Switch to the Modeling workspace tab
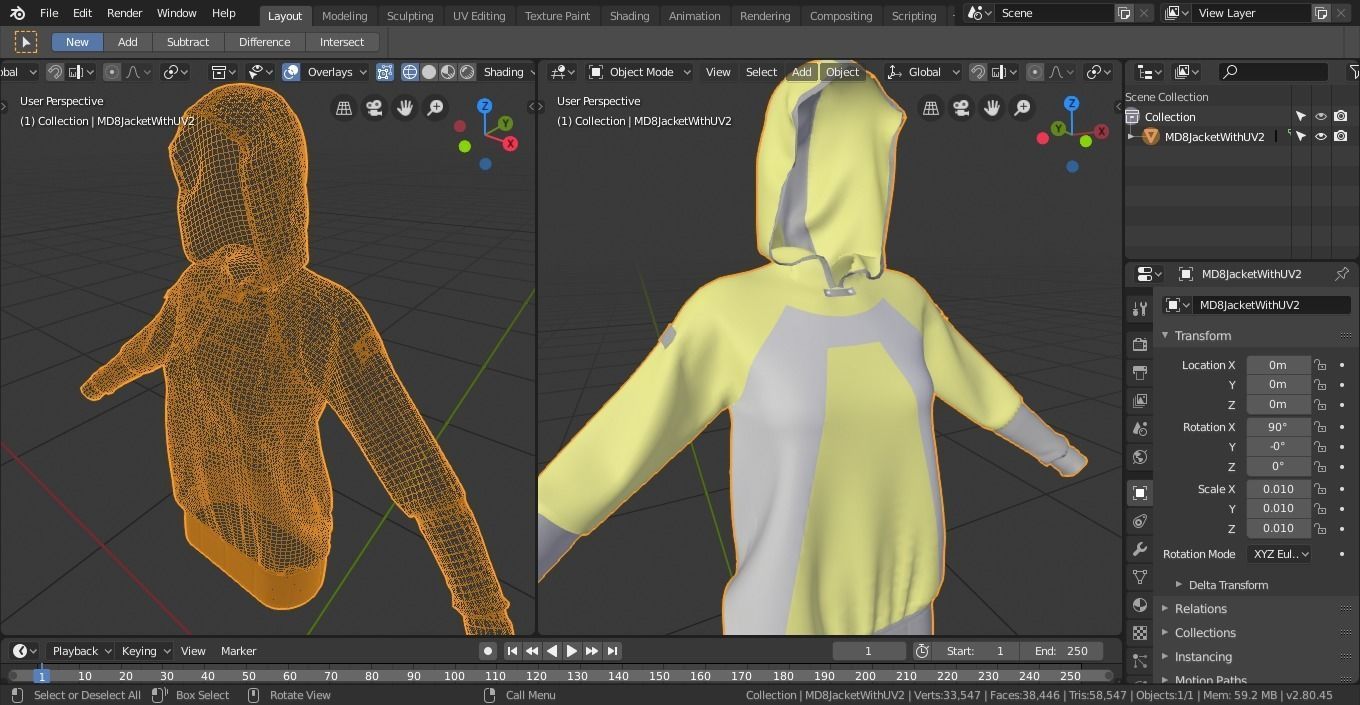Image resolution: width=1360 pixels, height=705 pixels. tap(344, 16)
